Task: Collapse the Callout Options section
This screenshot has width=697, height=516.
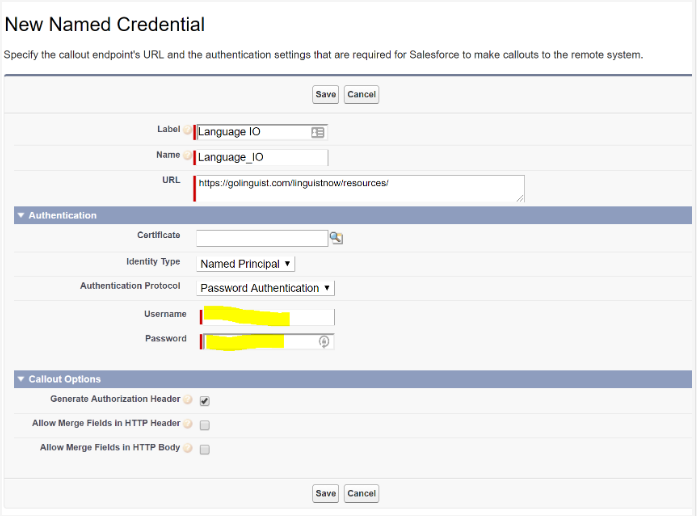Action: coord(20,380)
